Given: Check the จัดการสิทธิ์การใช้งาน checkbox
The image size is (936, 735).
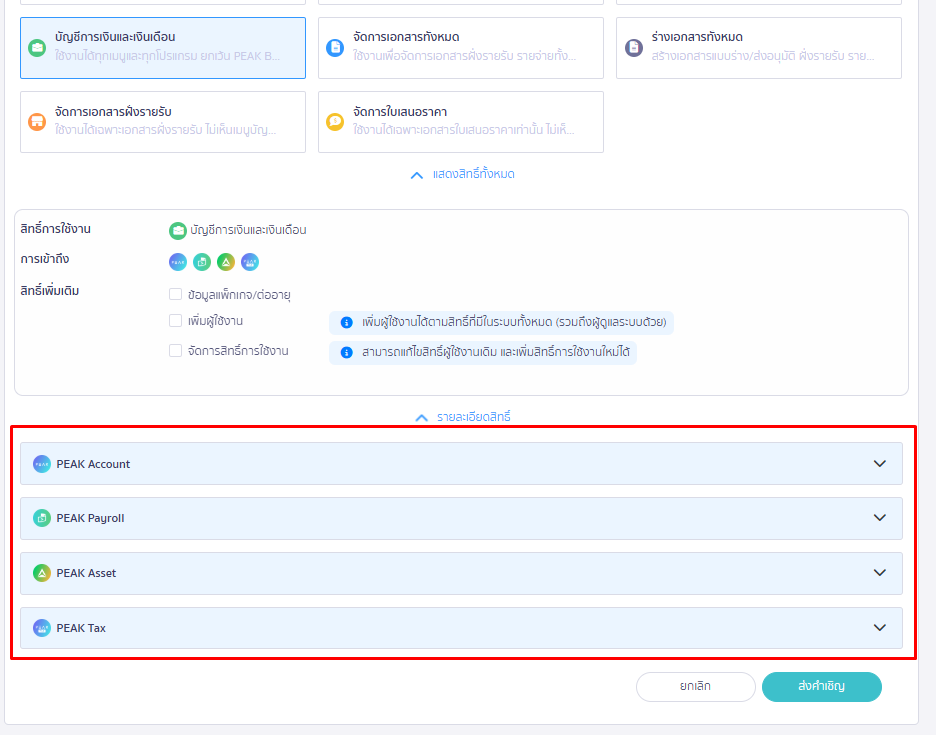Looking at the screenshot, I should click(176, 351).
